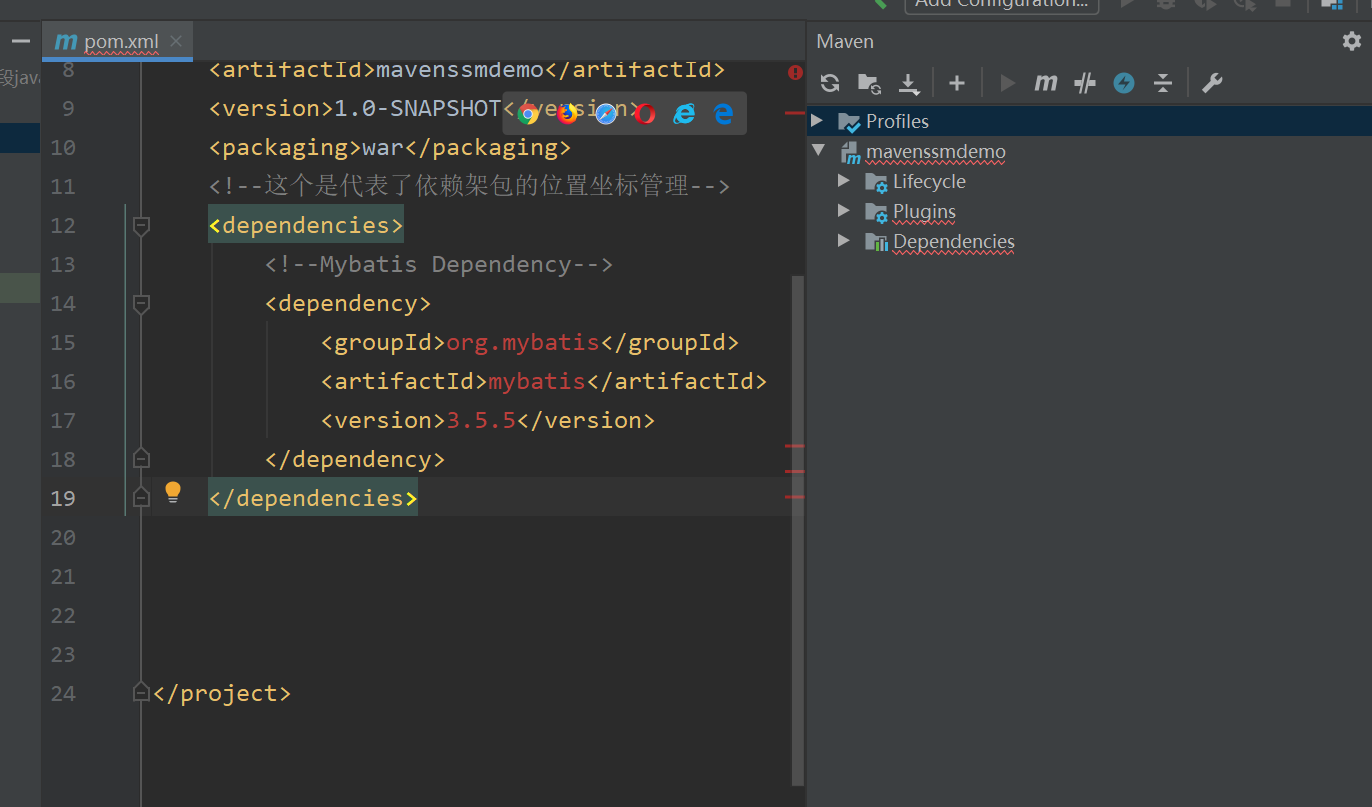Collapse the mavenssmdemo project node
This screenshot has height=807, width=1372.
click(x=819, y=151)
